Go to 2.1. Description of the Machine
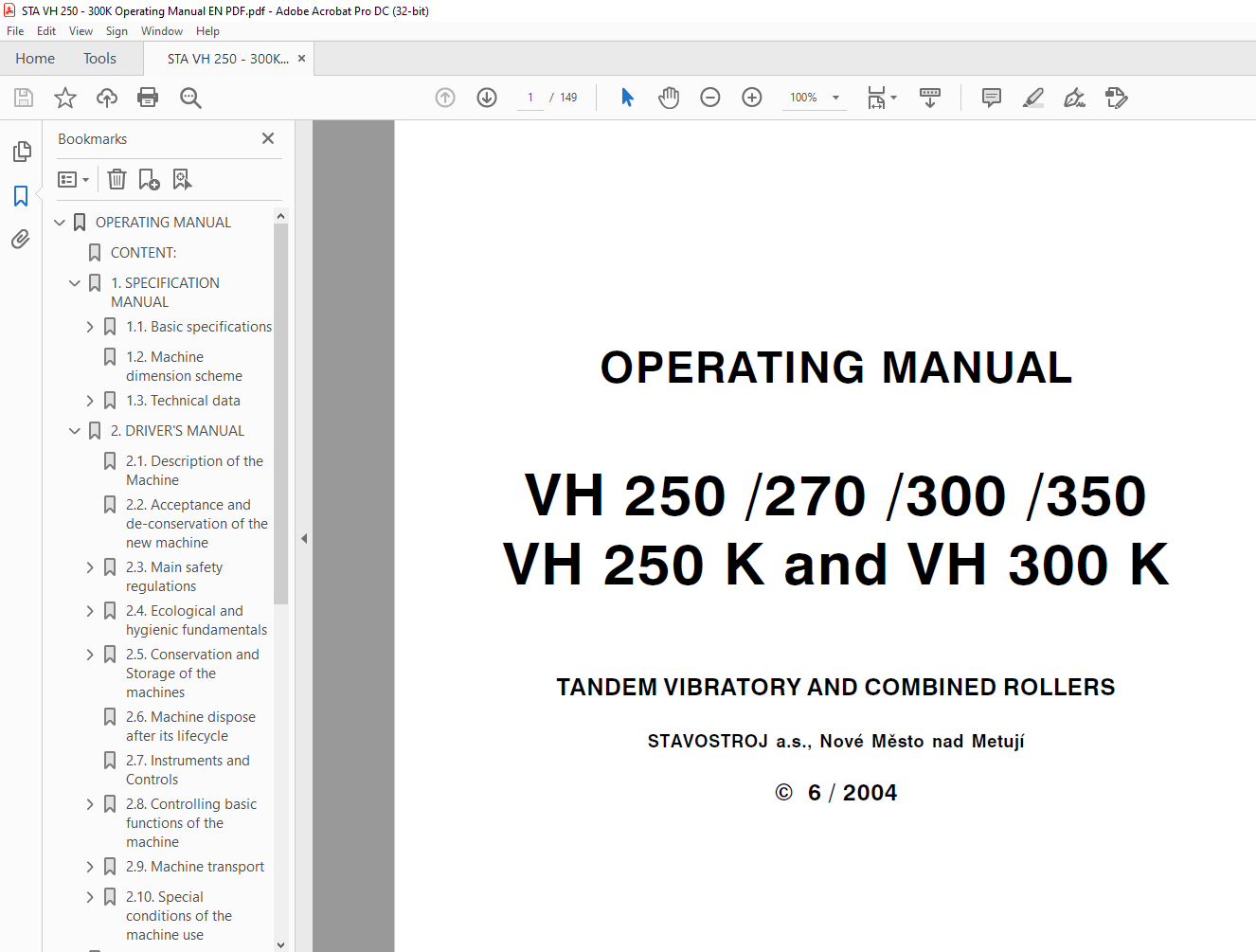Image resolution: width=1256 pixels, height=952 pixels. point(195,471)
